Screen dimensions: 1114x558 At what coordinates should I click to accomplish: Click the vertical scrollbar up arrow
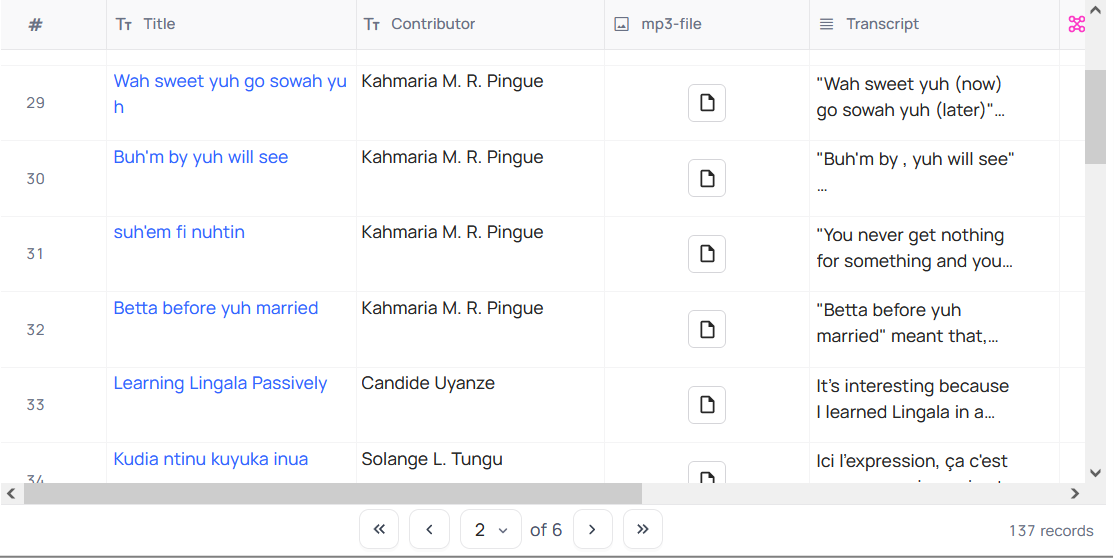[x=1096, y=10]
